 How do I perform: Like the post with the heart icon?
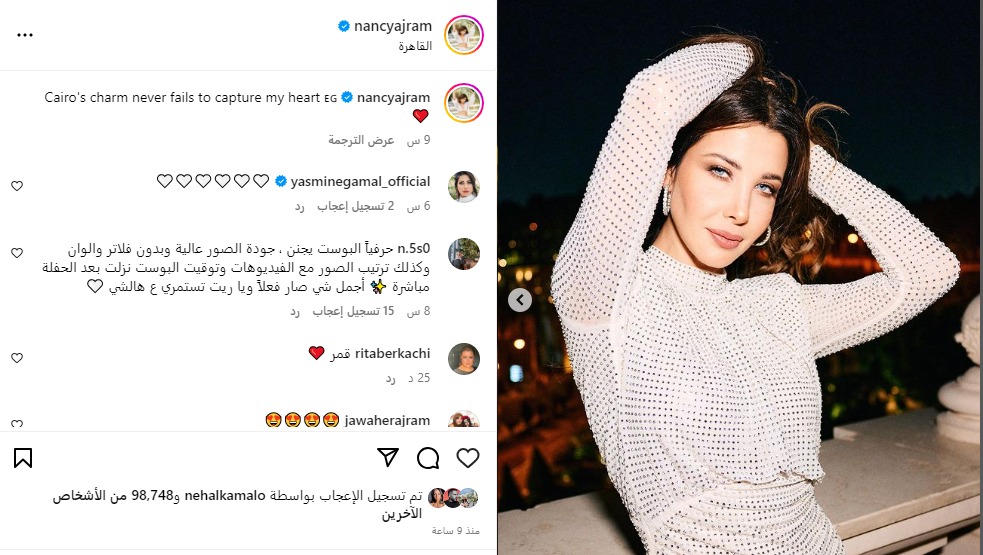468,458
